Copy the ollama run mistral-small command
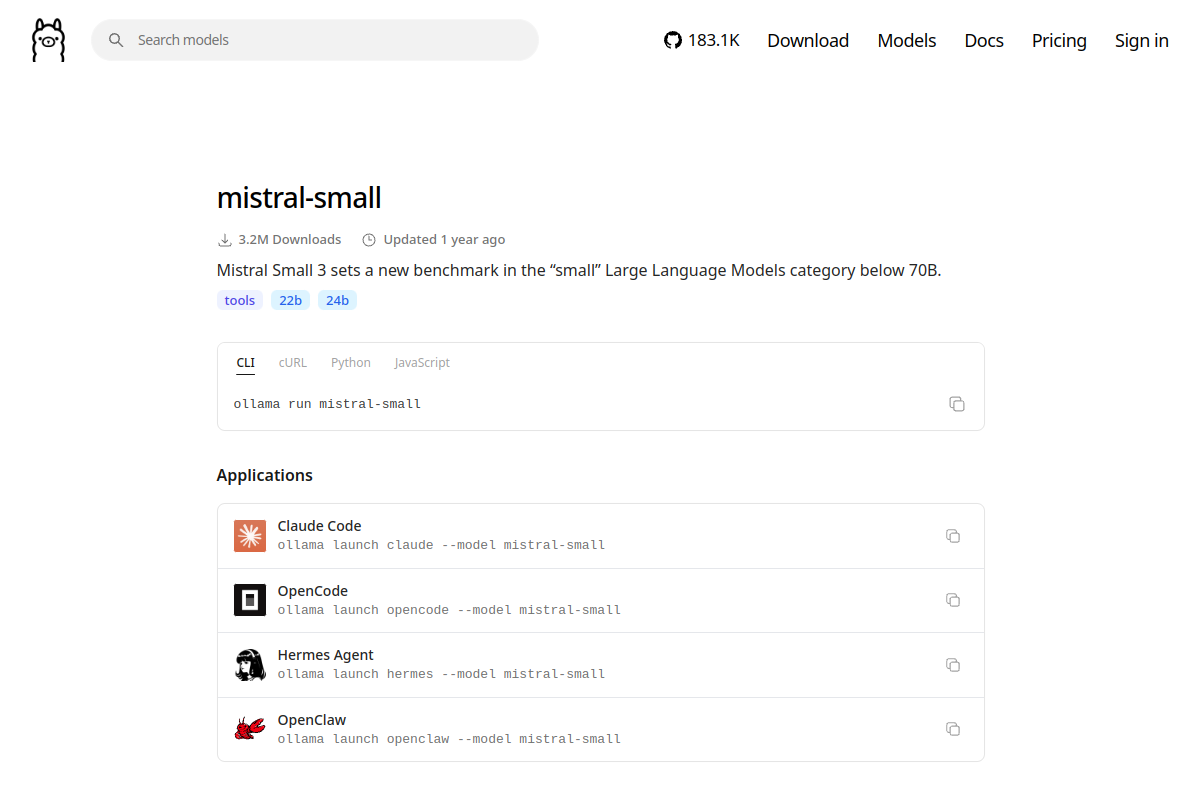 click(957, 404)
